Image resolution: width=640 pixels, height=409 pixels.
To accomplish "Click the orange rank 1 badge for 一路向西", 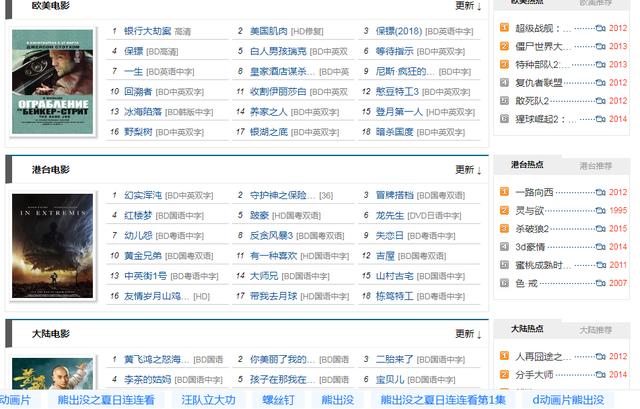I will click(504, 191).
